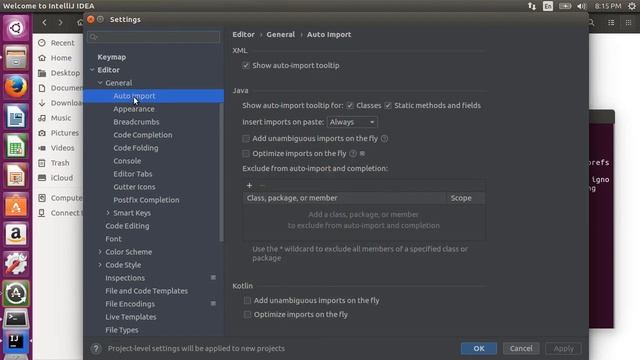Expand the Color Scheme node
The width and height of the screenshot is (640, 360).
click(x=100, y=252)
